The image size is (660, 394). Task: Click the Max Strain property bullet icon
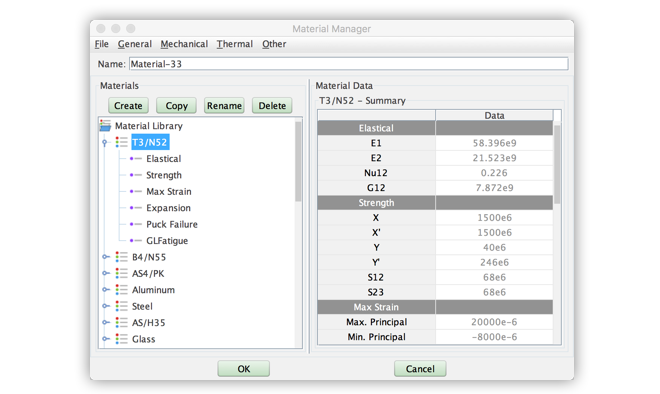[136, 192]
